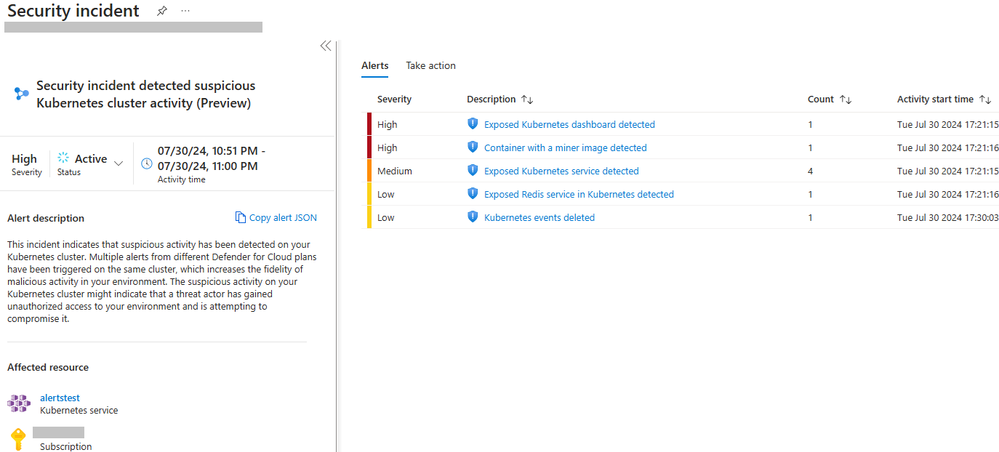Sort alerts by Count column arrows
Screen dimensions: 999x452
845,99
